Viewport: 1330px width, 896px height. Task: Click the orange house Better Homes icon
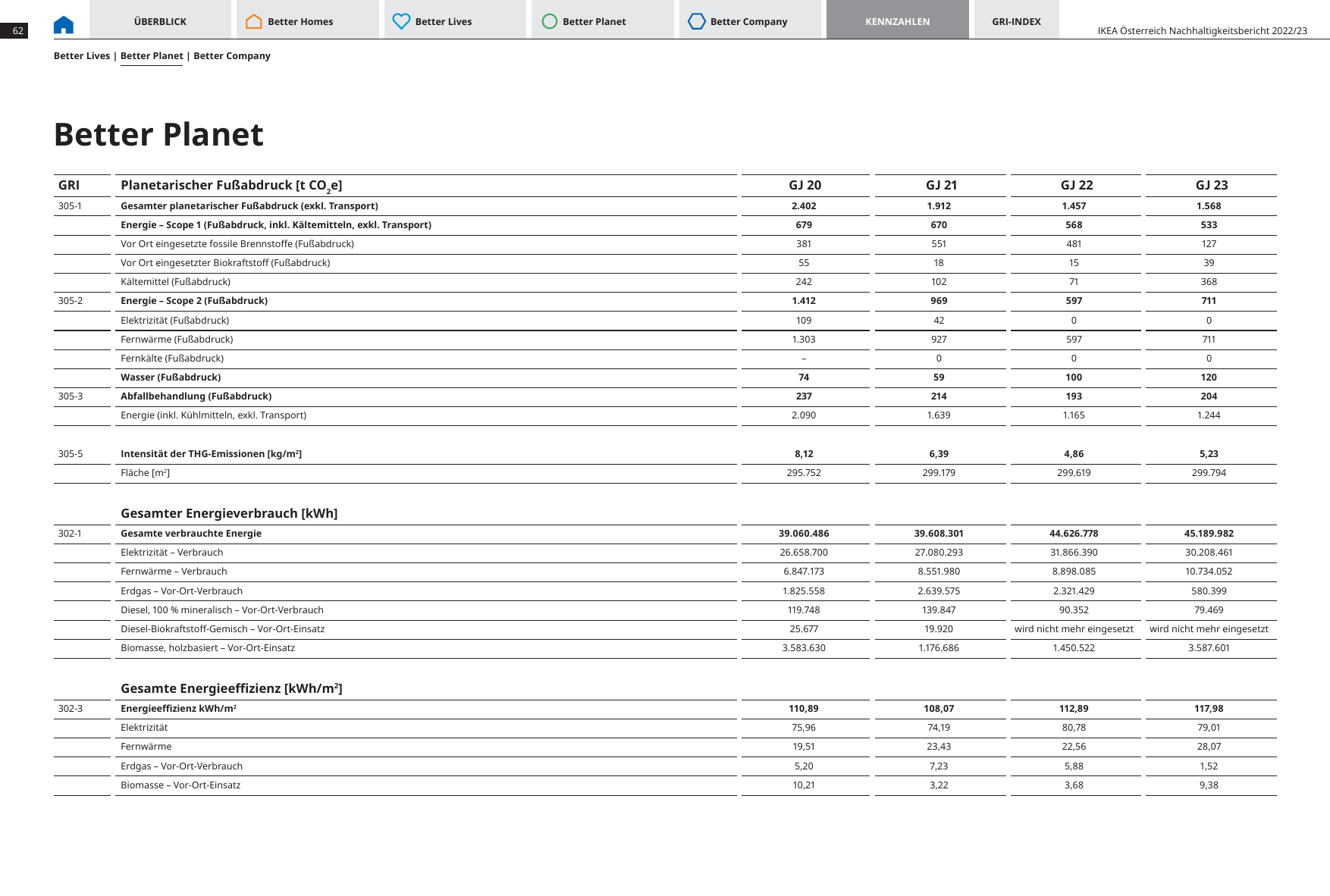[x=254, y=21]
